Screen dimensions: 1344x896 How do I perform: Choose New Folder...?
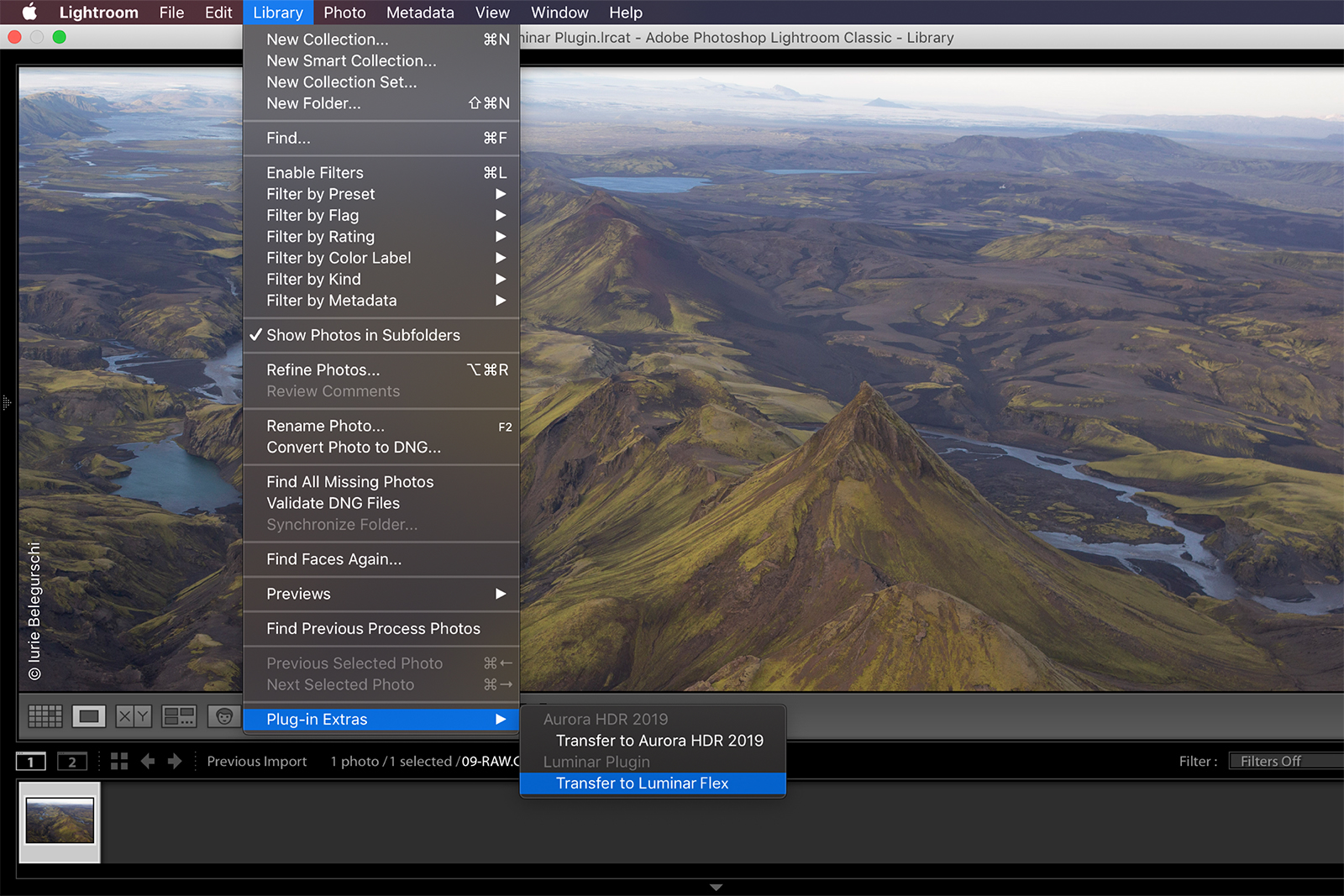coord(381,103)
